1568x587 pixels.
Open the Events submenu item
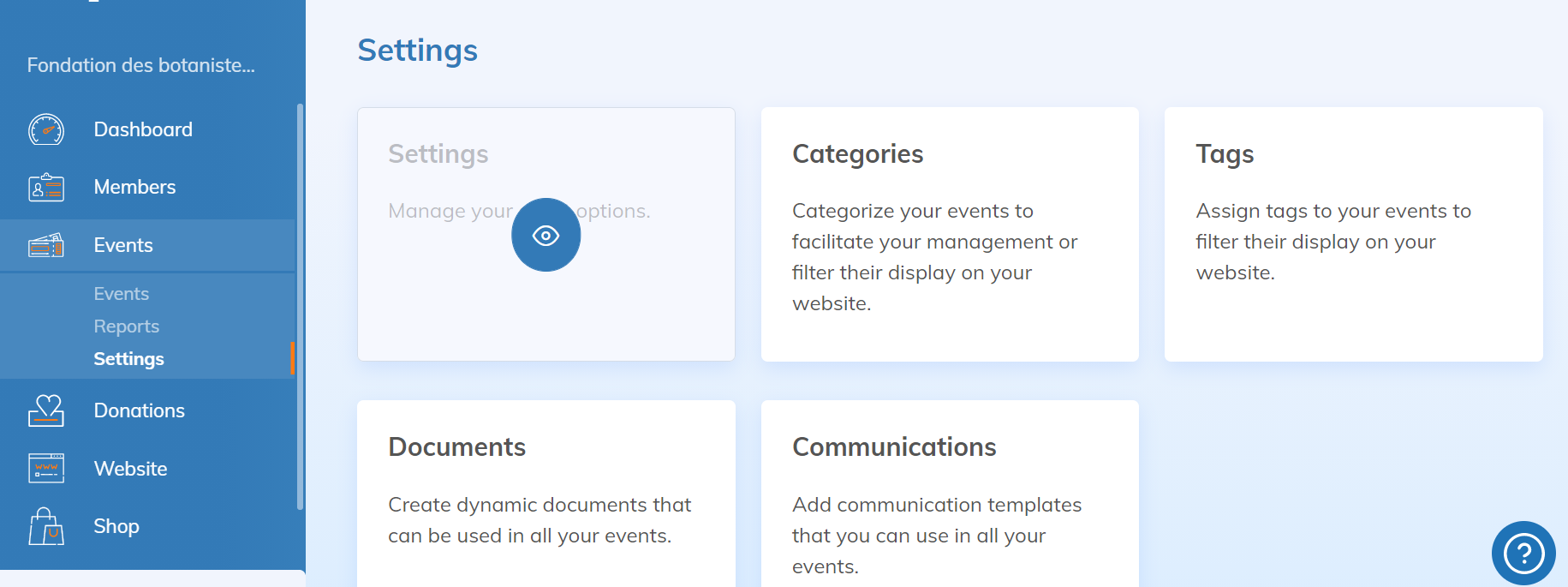click(121, 294)
